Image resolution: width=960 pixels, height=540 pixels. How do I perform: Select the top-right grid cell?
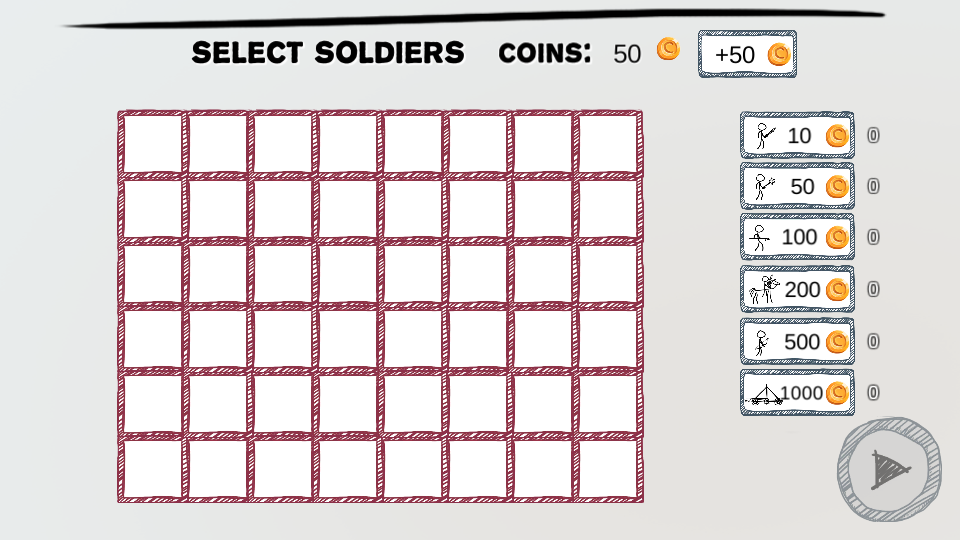coord(608,144)
